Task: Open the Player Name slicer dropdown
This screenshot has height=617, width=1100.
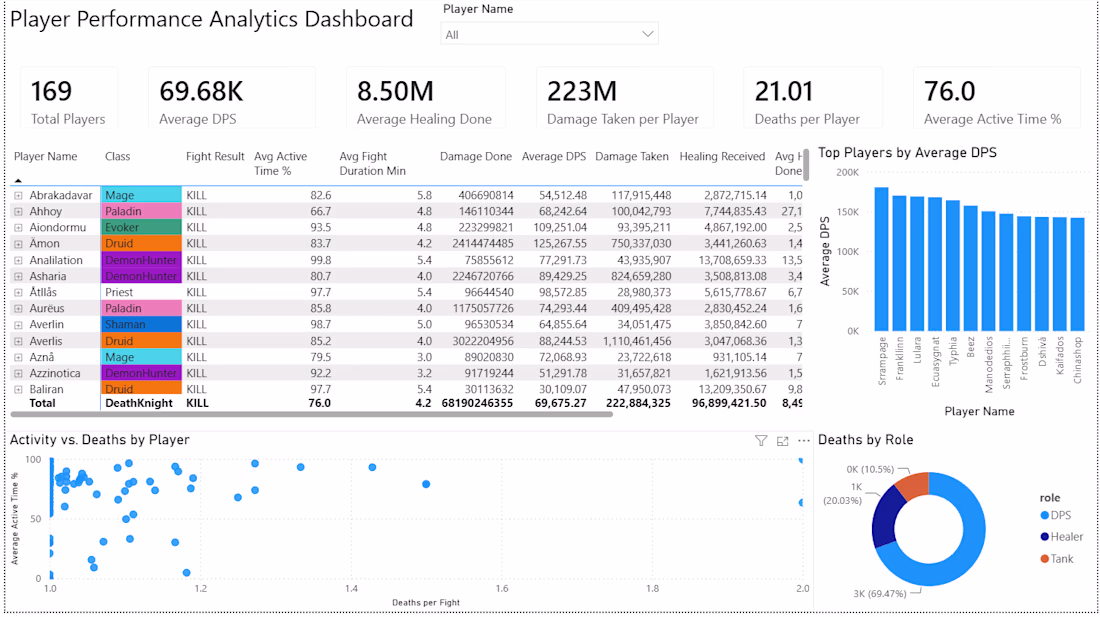Action: pyautogui.click(x=549, y=34)
